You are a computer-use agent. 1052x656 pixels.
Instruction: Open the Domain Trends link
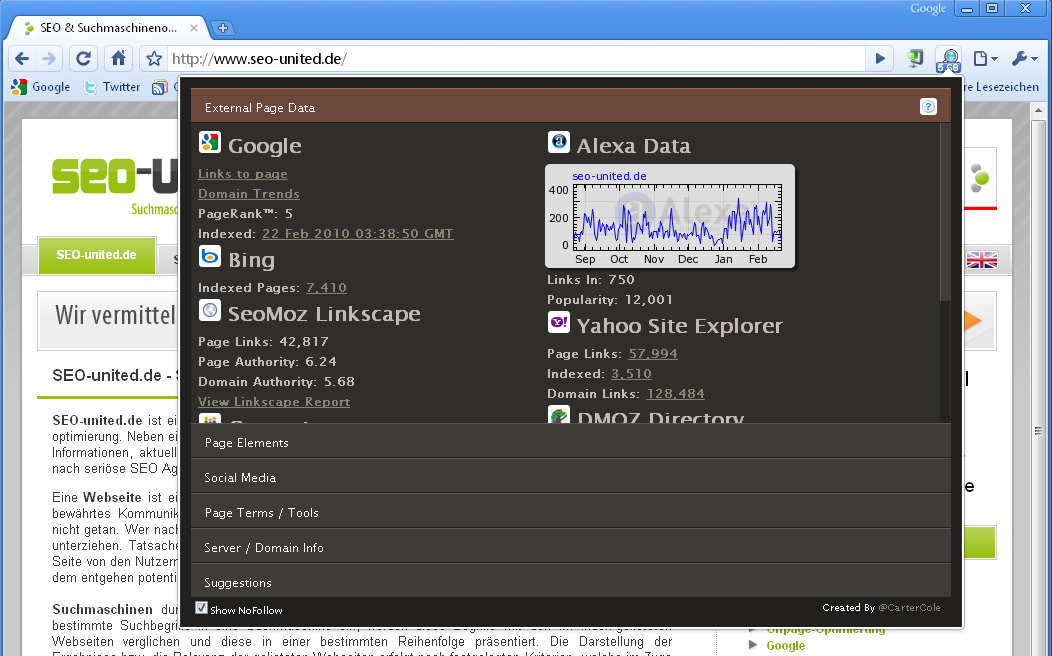pyautogui.click(x=249, y=194)
